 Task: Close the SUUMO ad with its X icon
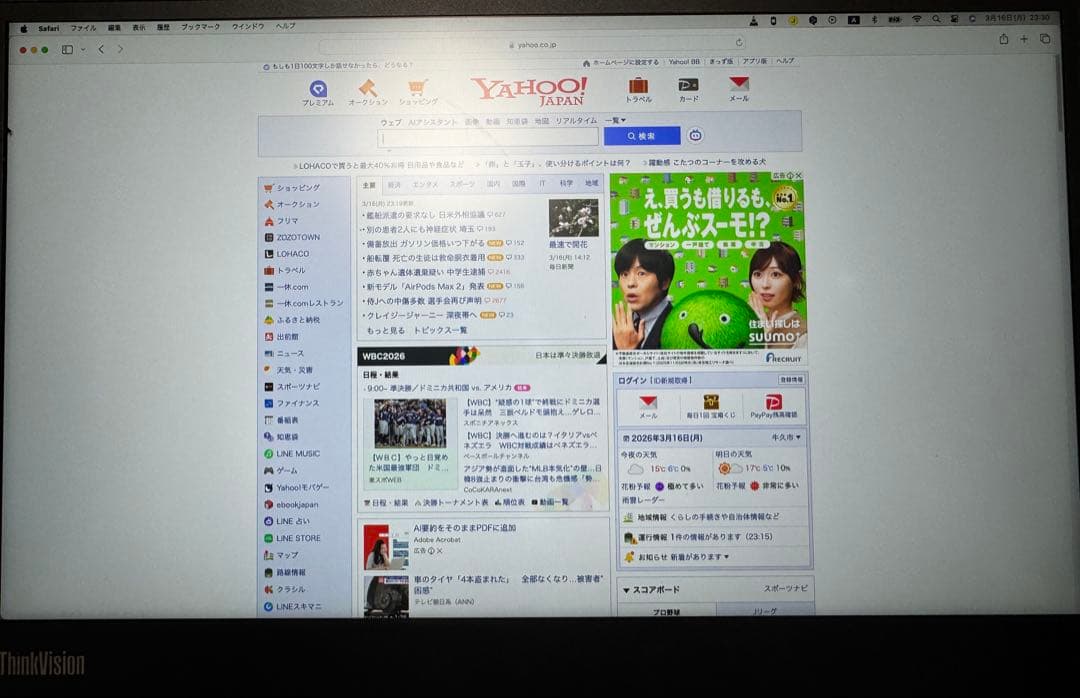(798, 176)
